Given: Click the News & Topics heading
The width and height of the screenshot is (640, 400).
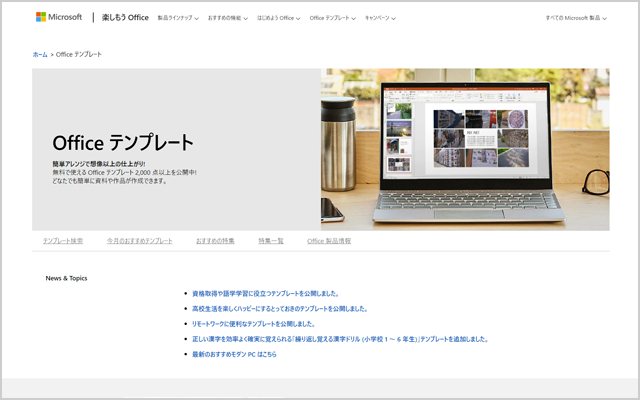Looking at the screenshot, I should pyautogui.click(x=67, y=278).
